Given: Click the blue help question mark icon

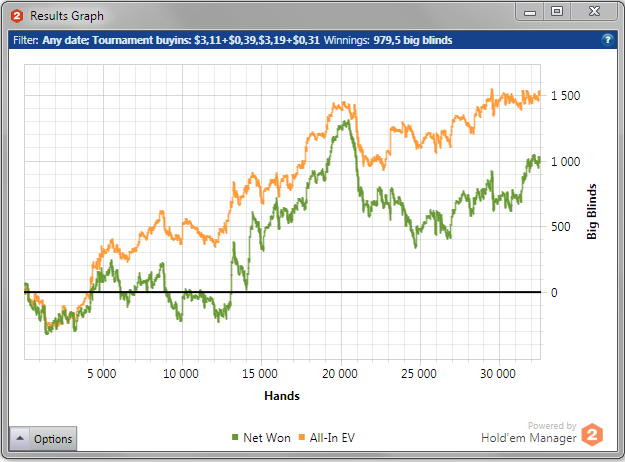Looking at the screenshot, I should coord(607,40).
